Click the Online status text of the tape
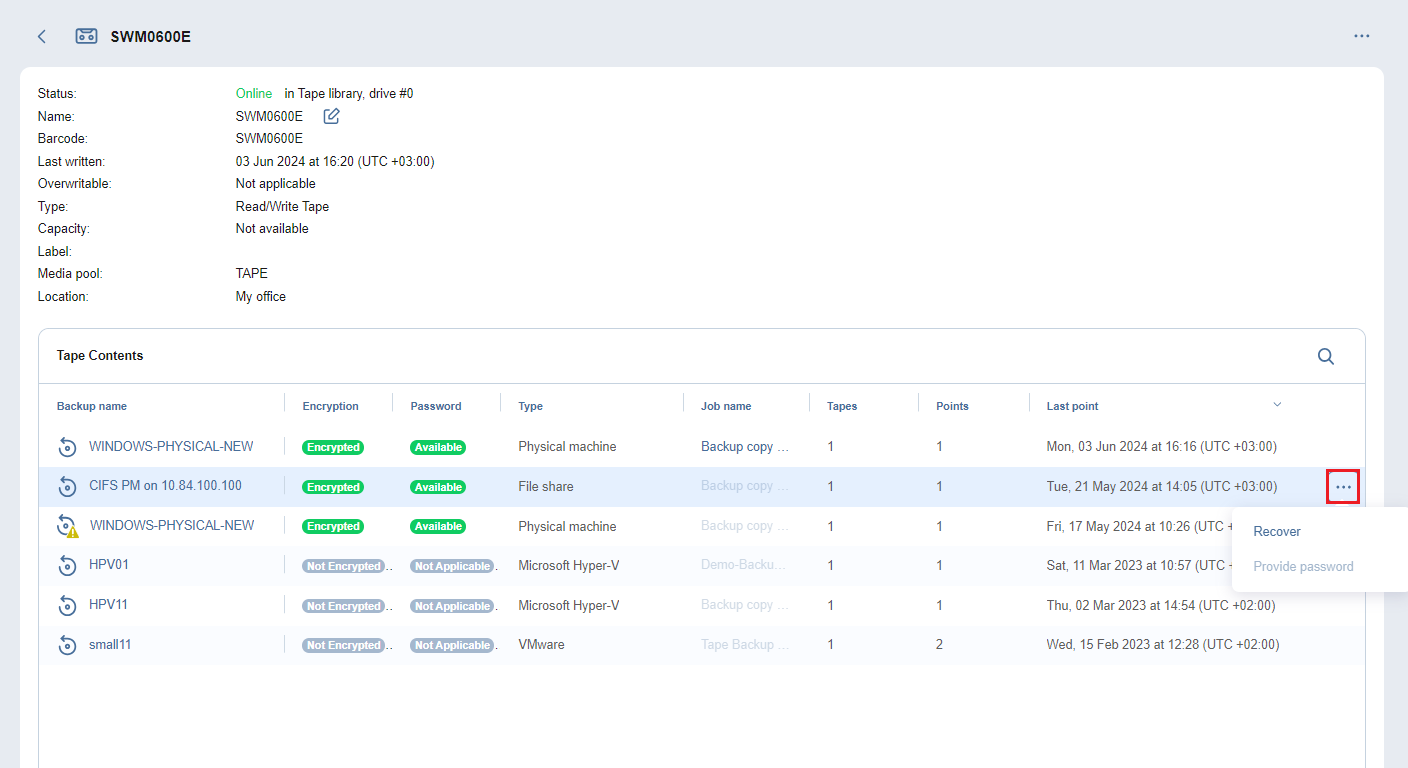The width and height of the screenshot is (1408, 768). [253, 93]
